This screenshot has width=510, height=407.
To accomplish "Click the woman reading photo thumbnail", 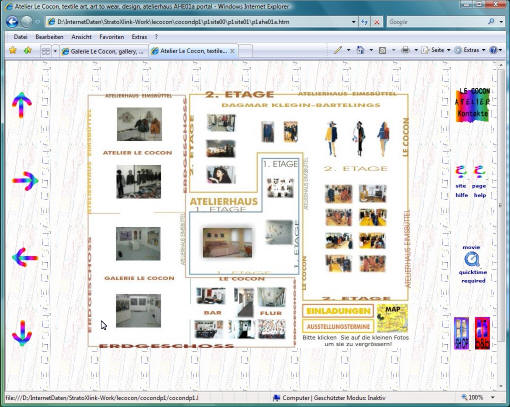I will tap(221, 175).
